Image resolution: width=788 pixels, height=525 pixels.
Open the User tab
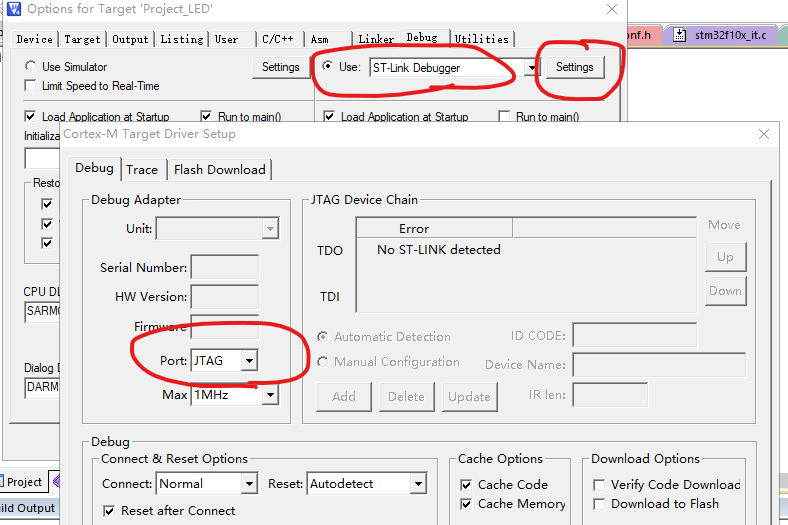[226, 39]
